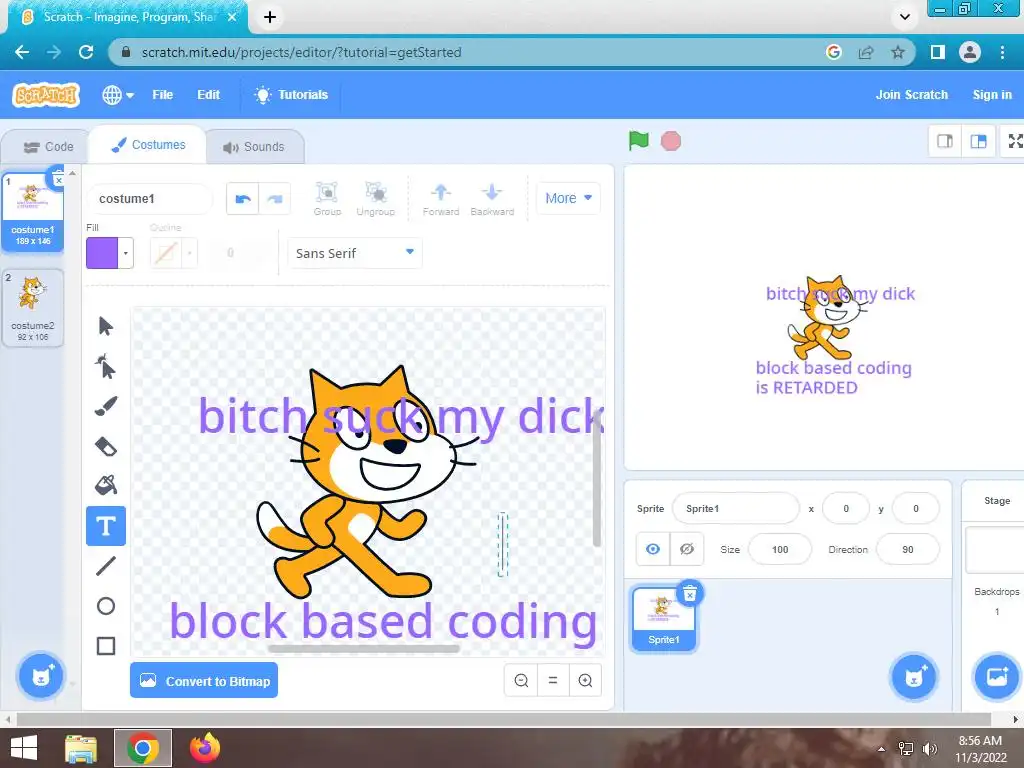Move selection Backward one layer
Screen dimensions: 1024x768
(492, 199)
